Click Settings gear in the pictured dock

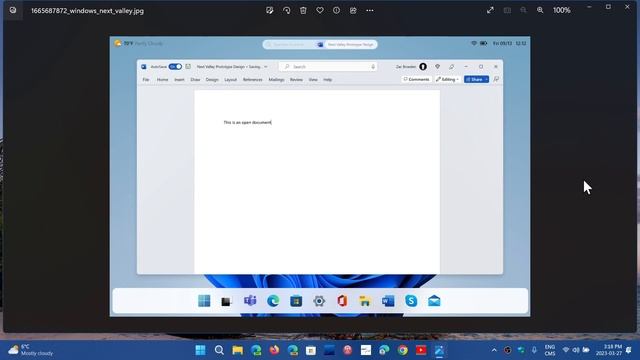tap(319, 301)
